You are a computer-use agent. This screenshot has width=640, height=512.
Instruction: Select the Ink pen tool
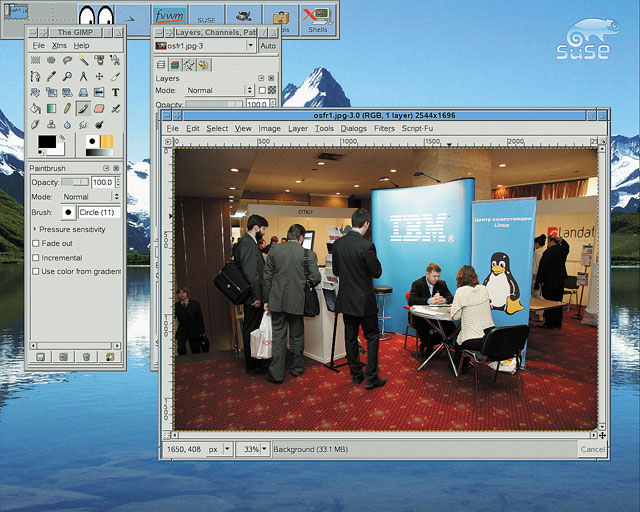[x=35, y=125]
